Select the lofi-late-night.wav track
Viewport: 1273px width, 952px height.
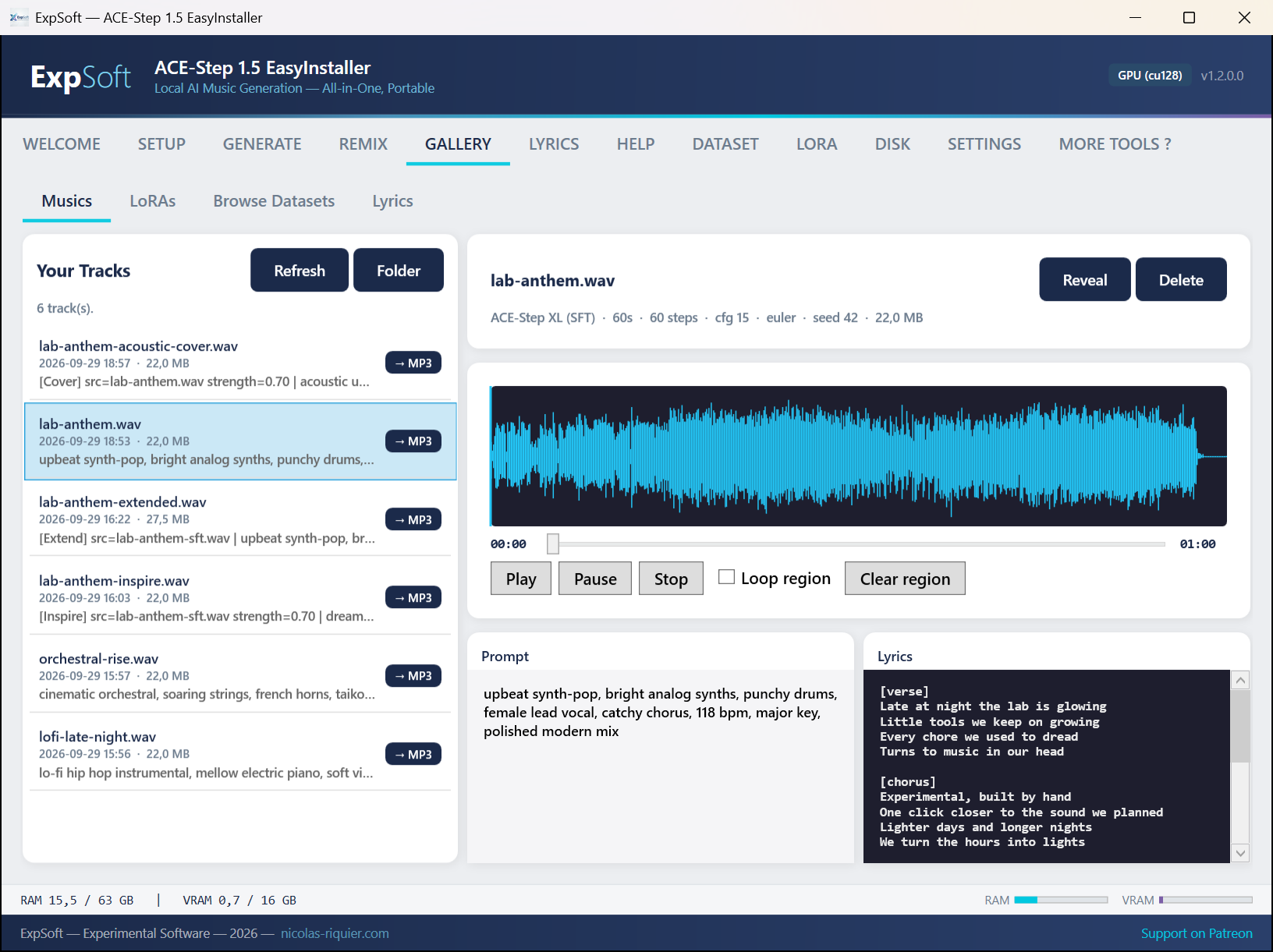click(240, 754)
